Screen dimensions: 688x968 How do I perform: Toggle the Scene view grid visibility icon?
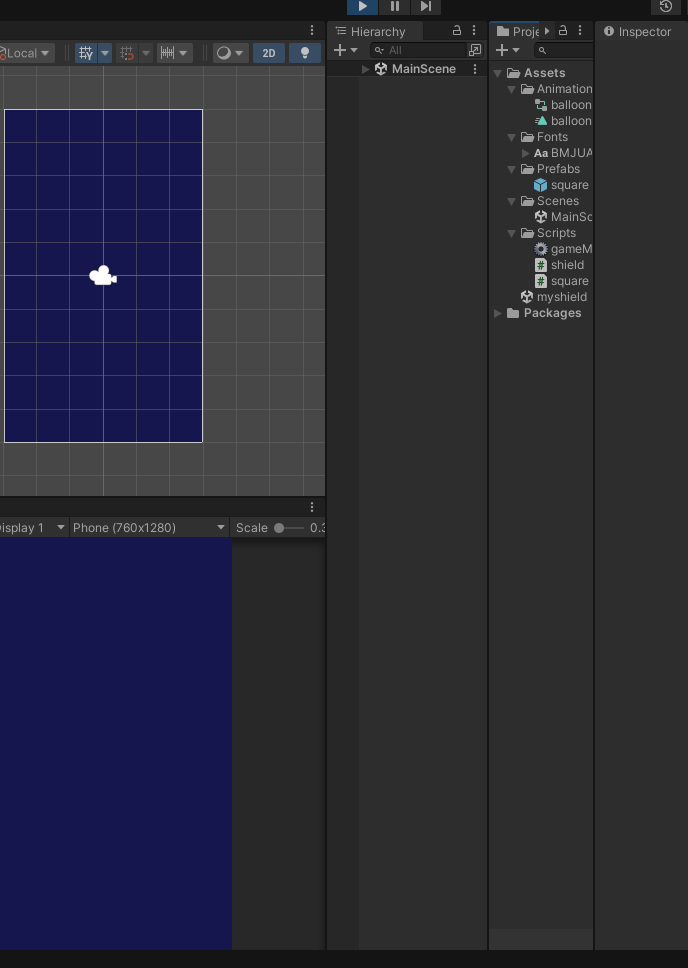[86, 53]
